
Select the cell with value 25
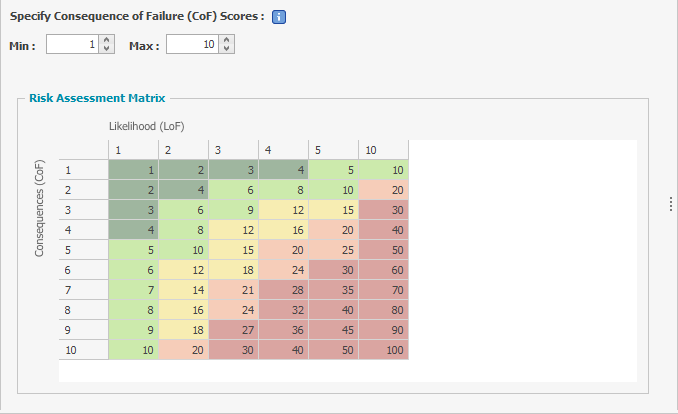[333, 250]
